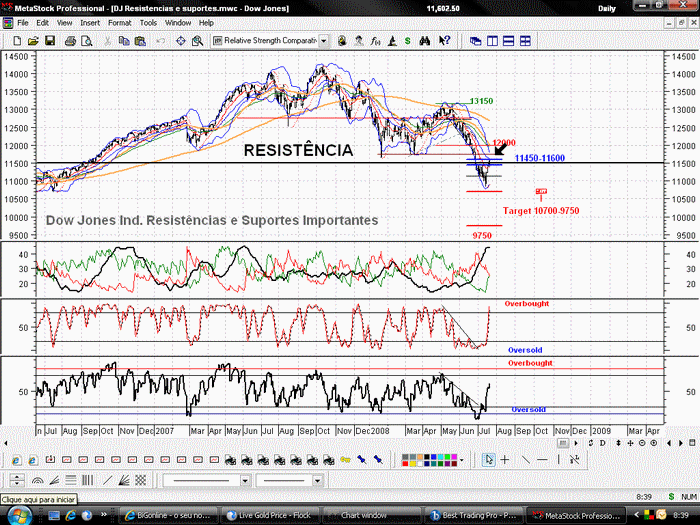The height and width of the screenshot is (525, 700).
Task: Open the line style dropdown
Action: click(245, 481)
